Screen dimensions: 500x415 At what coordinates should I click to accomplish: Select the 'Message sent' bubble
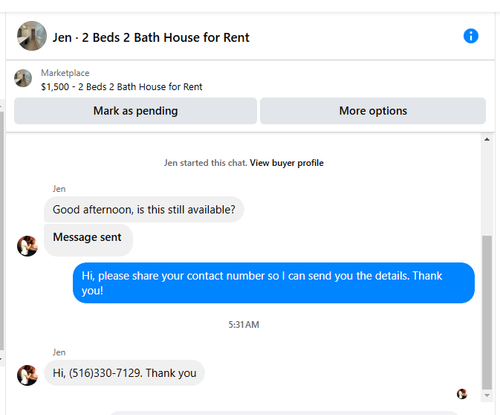coord(88,240)
